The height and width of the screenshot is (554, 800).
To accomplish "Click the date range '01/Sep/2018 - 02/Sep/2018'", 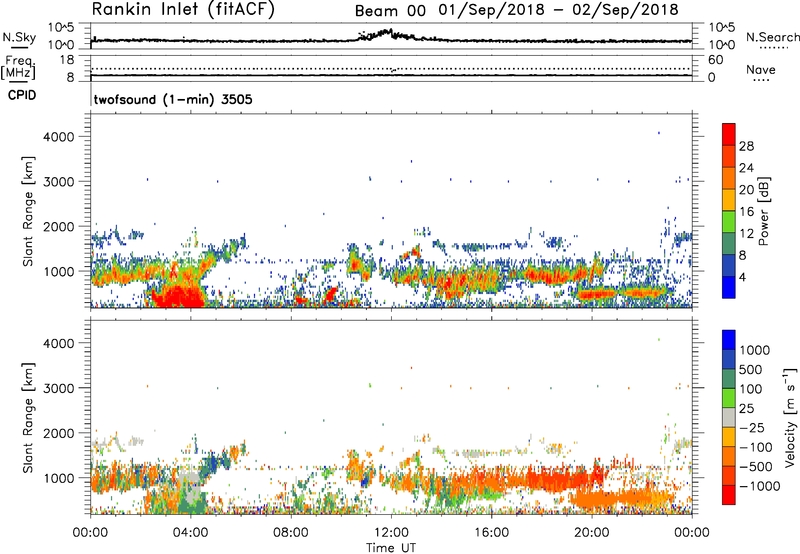I will point(559,10).
